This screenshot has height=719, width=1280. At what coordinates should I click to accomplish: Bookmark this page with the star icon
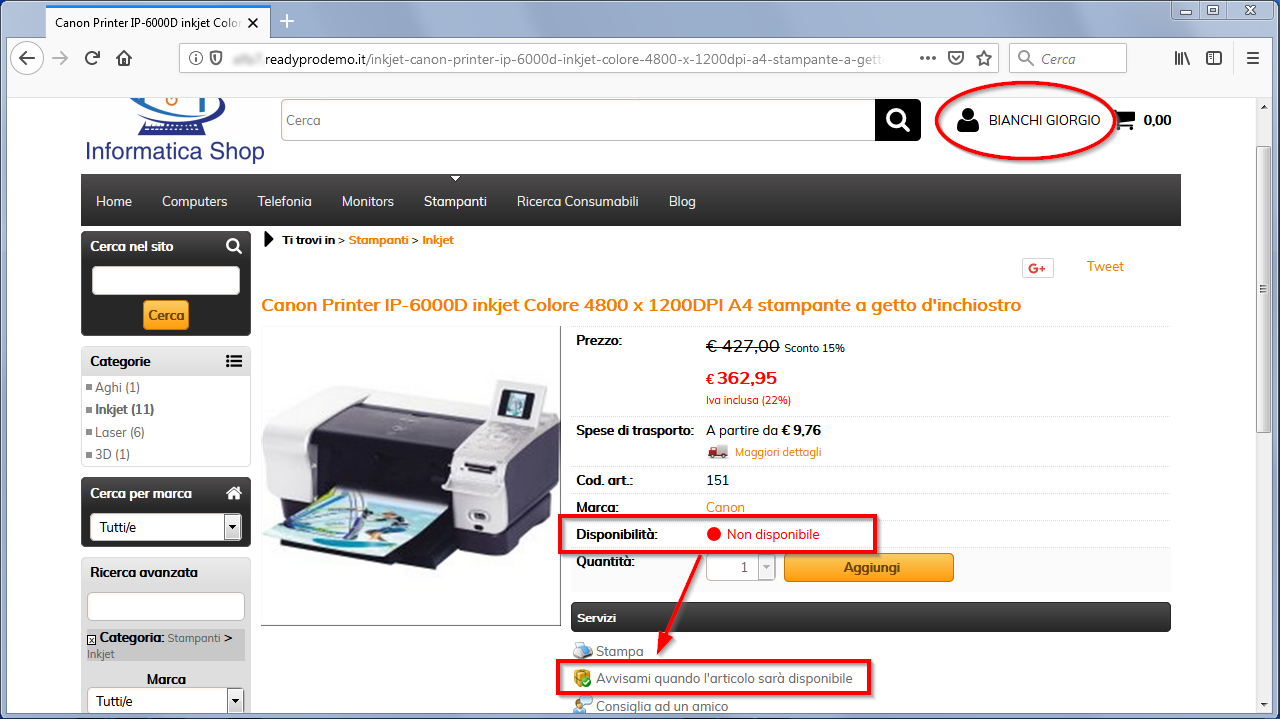(984, 58)
